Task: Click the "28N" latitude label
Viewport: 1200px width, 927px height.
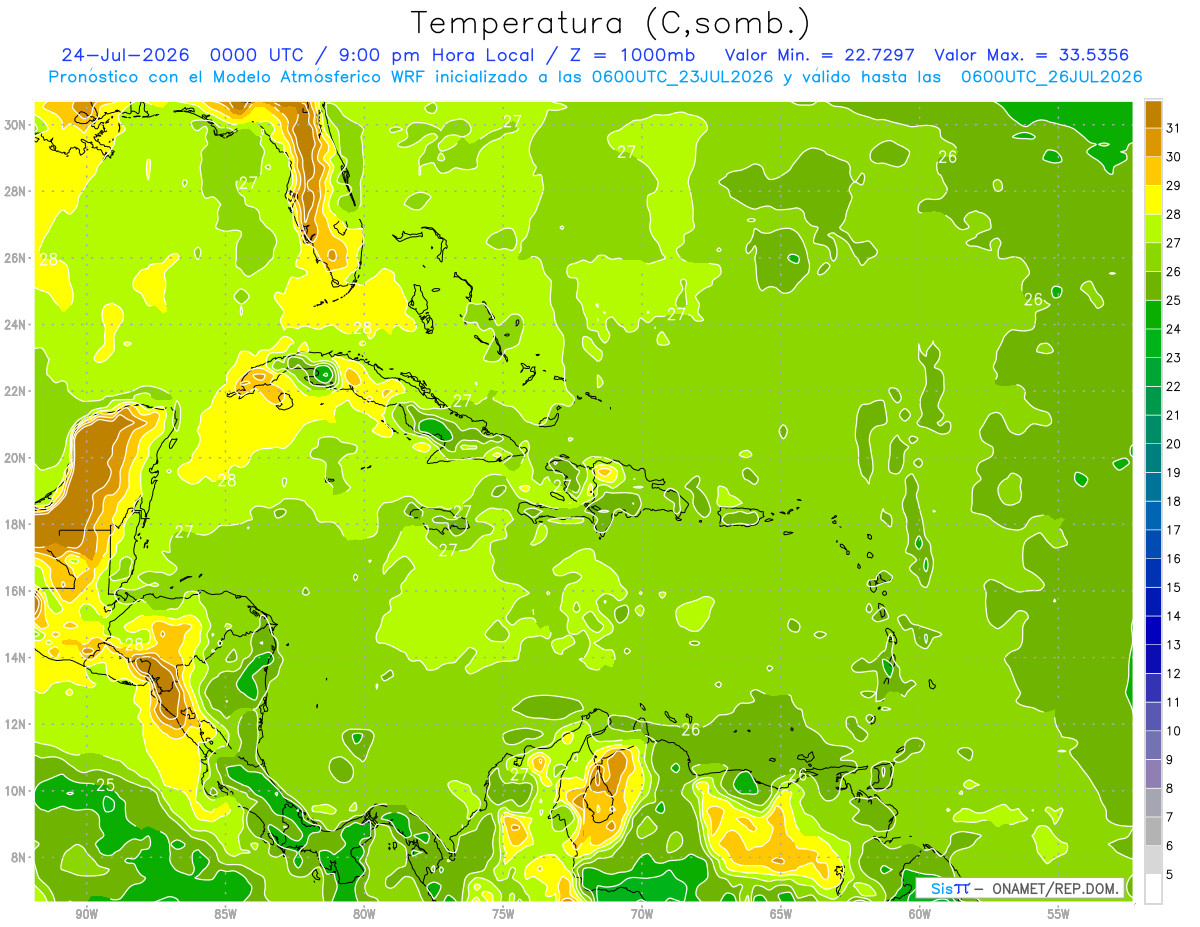Action: 15,191
